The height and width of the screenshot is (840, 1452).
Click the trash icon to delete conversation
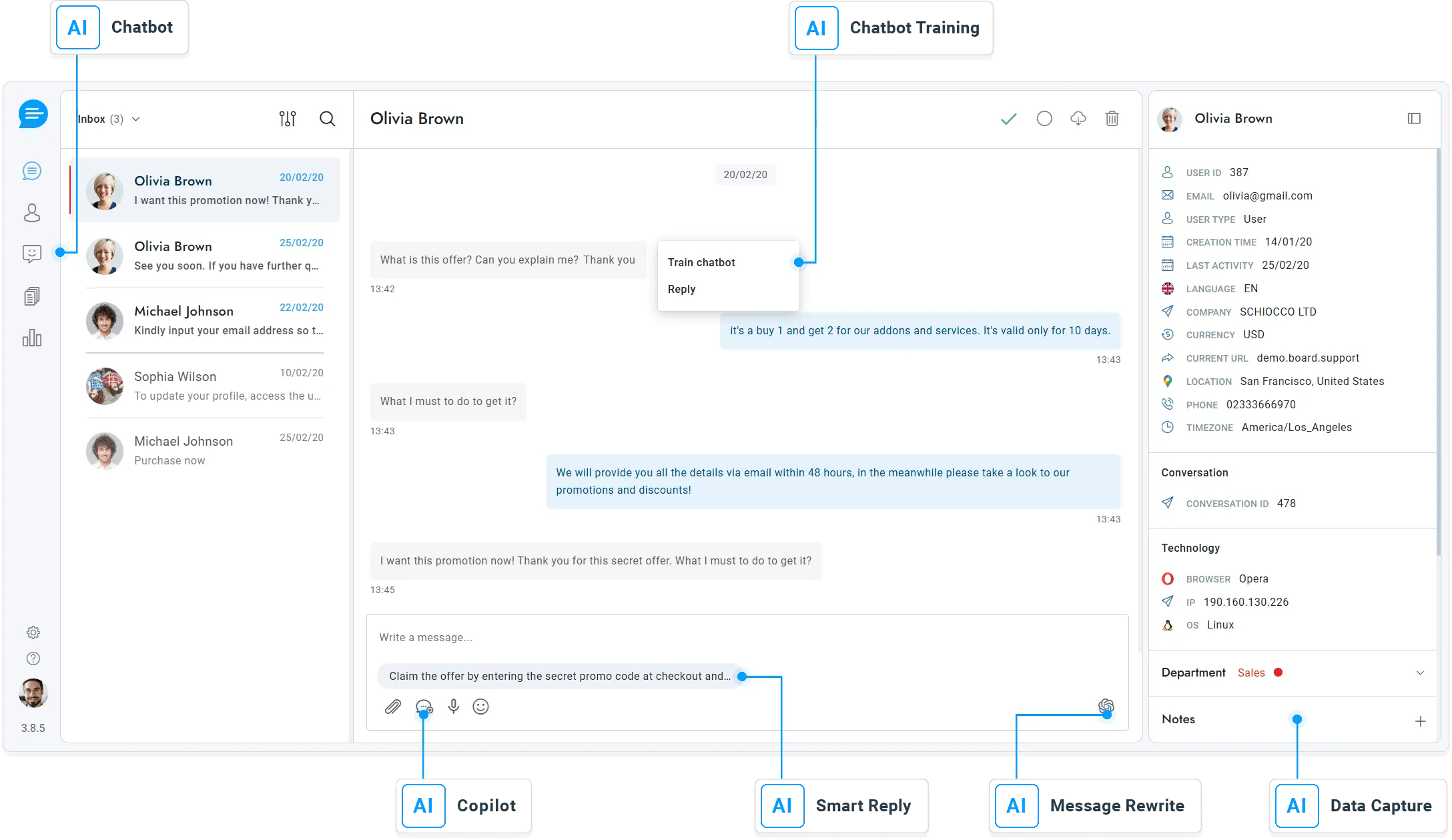1112,119
